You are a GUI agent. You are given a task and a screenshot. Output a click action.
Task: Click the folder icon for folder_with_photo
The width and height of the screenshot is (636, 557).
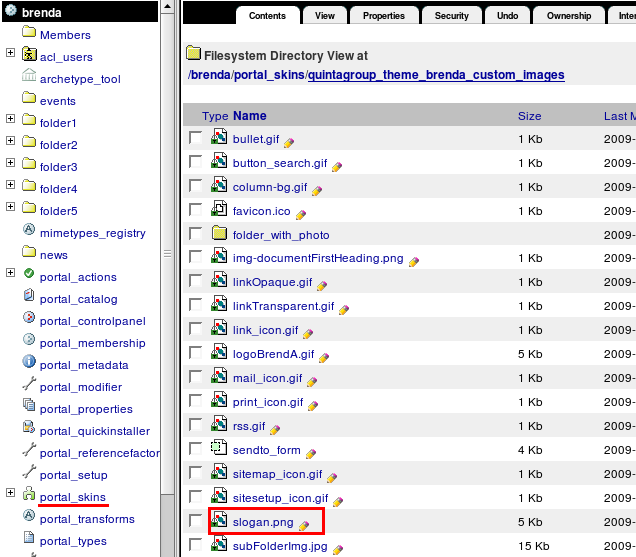click(220, 234)
